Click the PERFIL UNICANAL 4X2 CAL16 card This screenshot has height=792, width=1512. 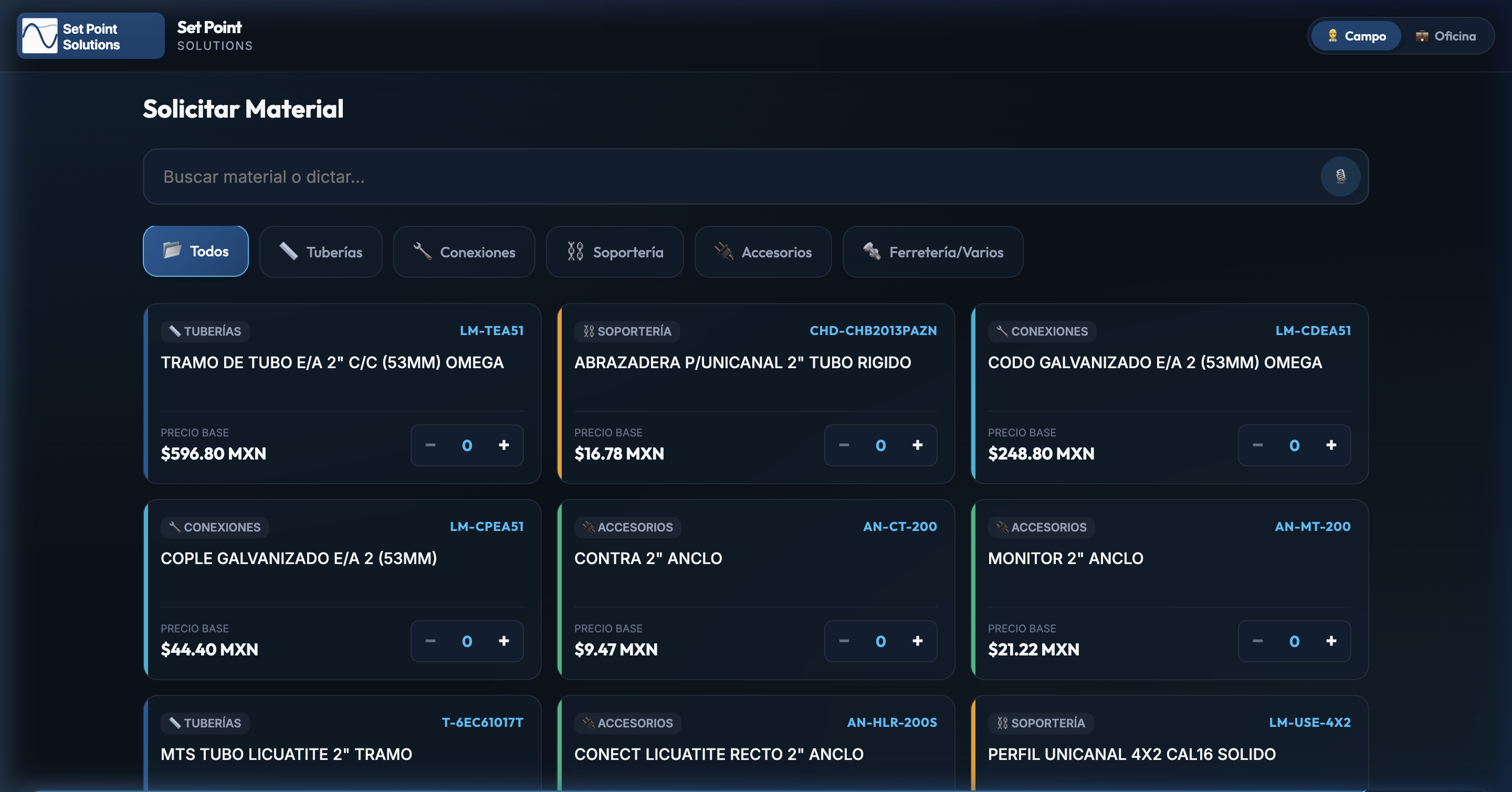[x=1169, y=743]
